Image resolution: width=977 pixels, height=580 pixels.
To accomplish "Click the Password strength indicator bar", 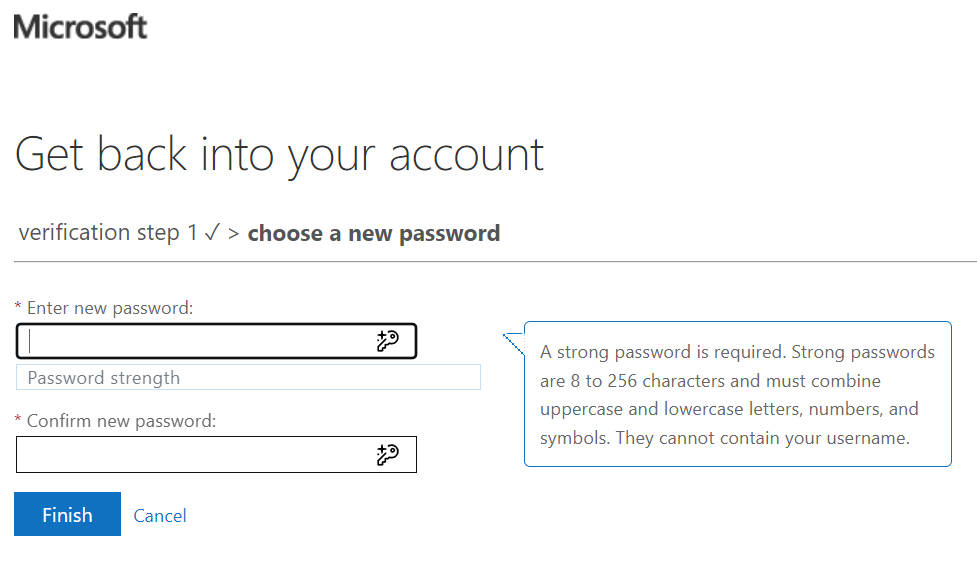I will pyautogui.click(x=248, y=378).
